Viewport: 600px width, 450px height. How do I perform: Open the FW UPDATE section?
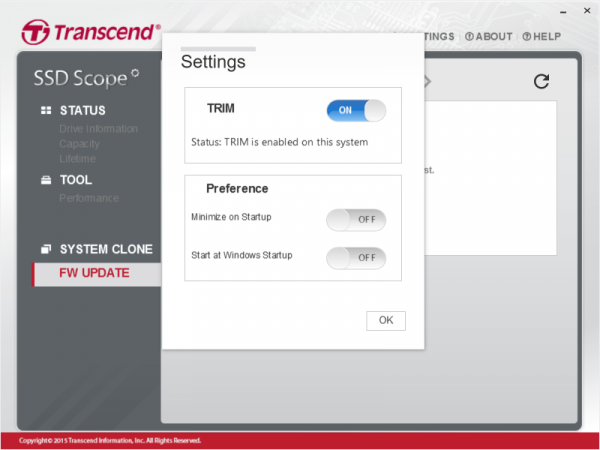pos(94,273)
